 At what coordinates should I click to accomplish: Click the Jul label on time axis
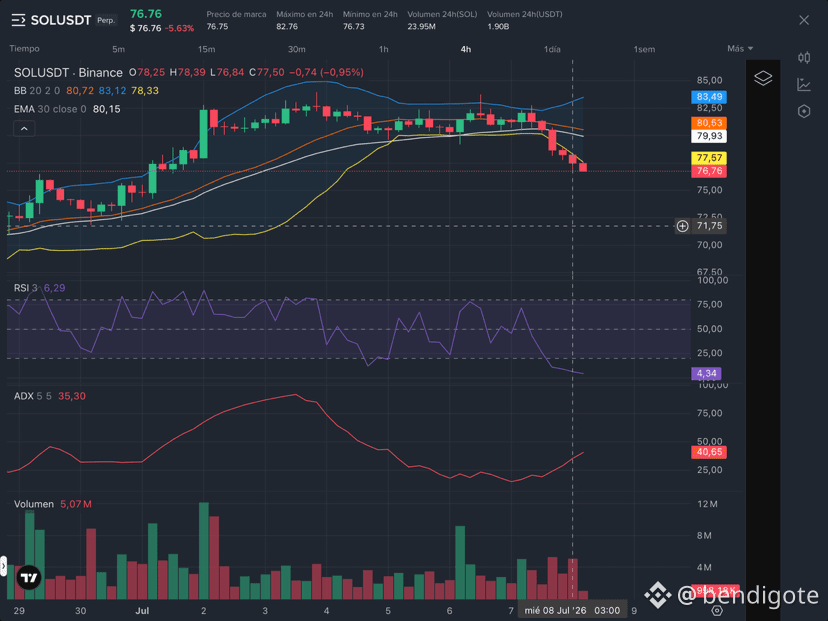[x=142, y=611]
